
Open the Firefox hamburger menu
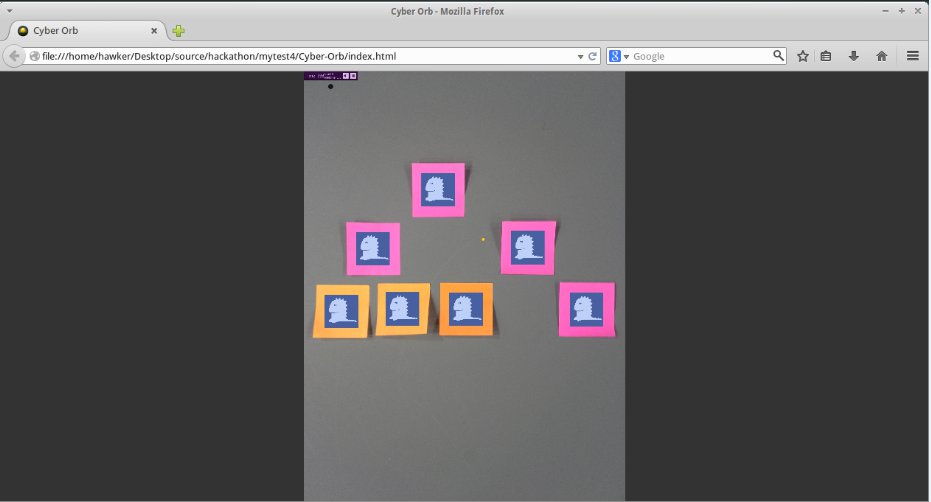[913, 56]
